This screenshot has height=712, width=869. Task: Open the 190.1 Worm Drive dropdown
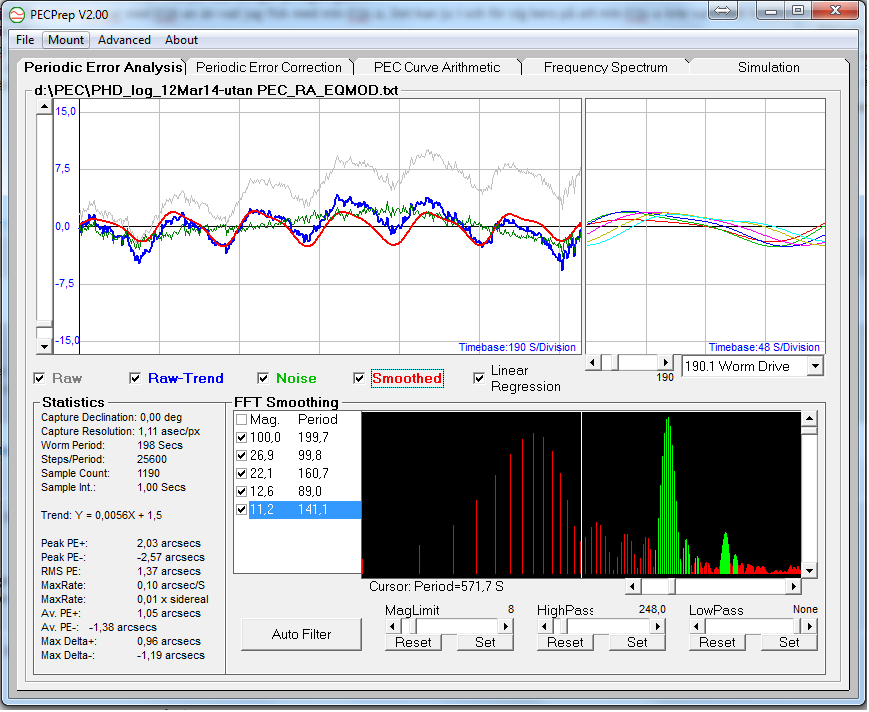[815, 366]
